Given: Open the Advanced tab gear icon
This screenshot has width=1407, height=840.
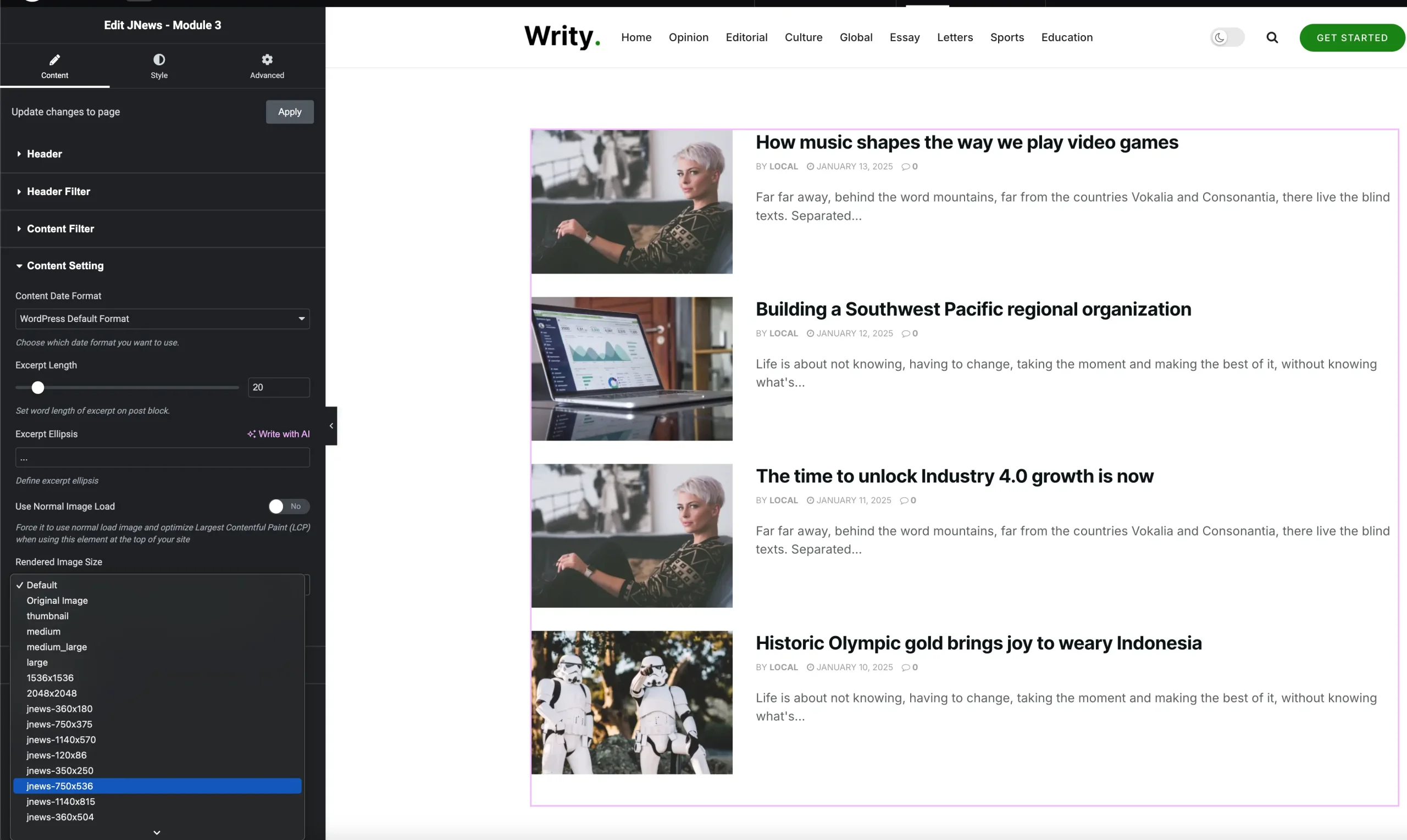Looking at the screenshot, I should [267, 60].
